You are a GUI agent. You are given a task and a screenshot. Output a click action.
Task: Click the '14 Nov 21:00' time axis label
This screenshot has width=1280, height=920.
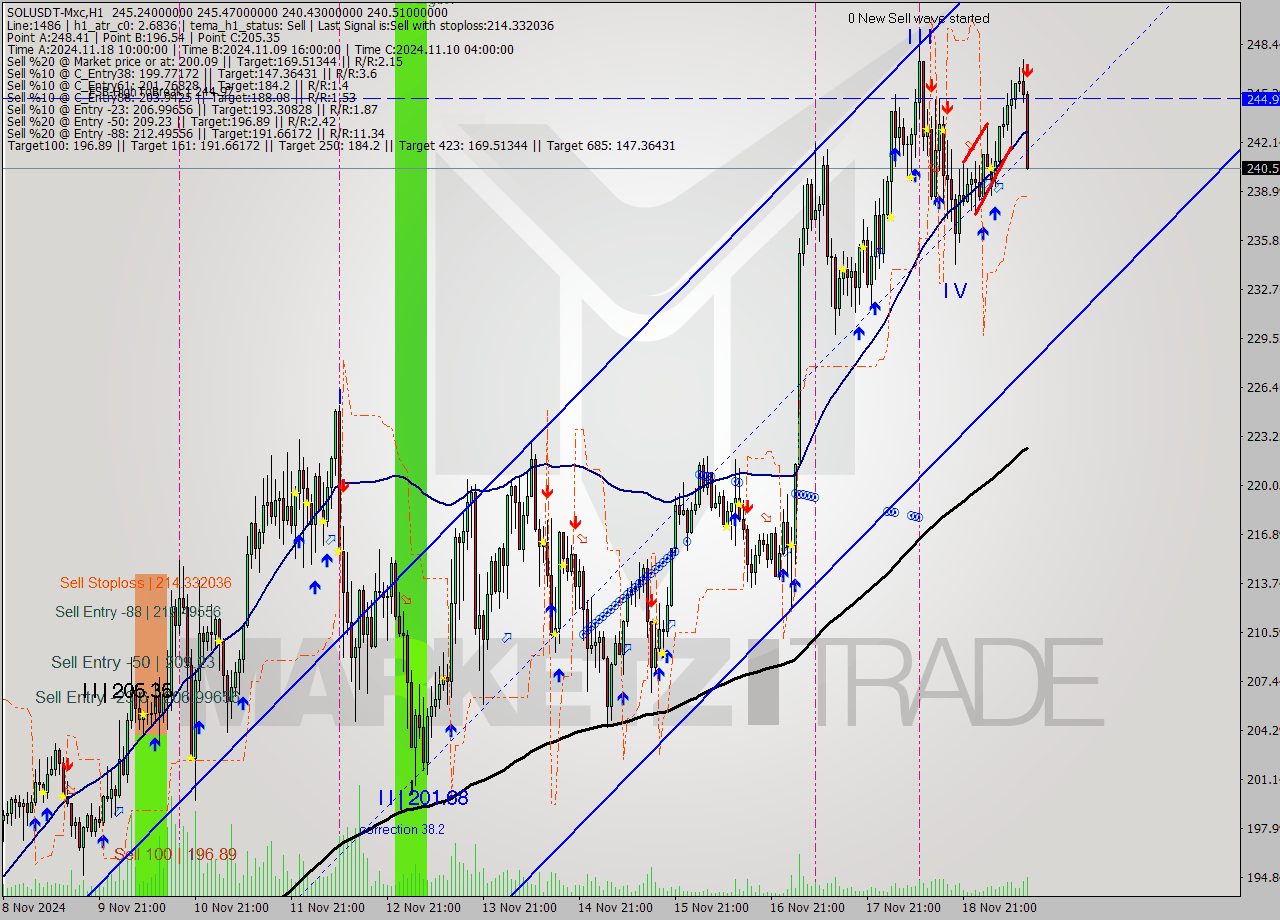615,908
